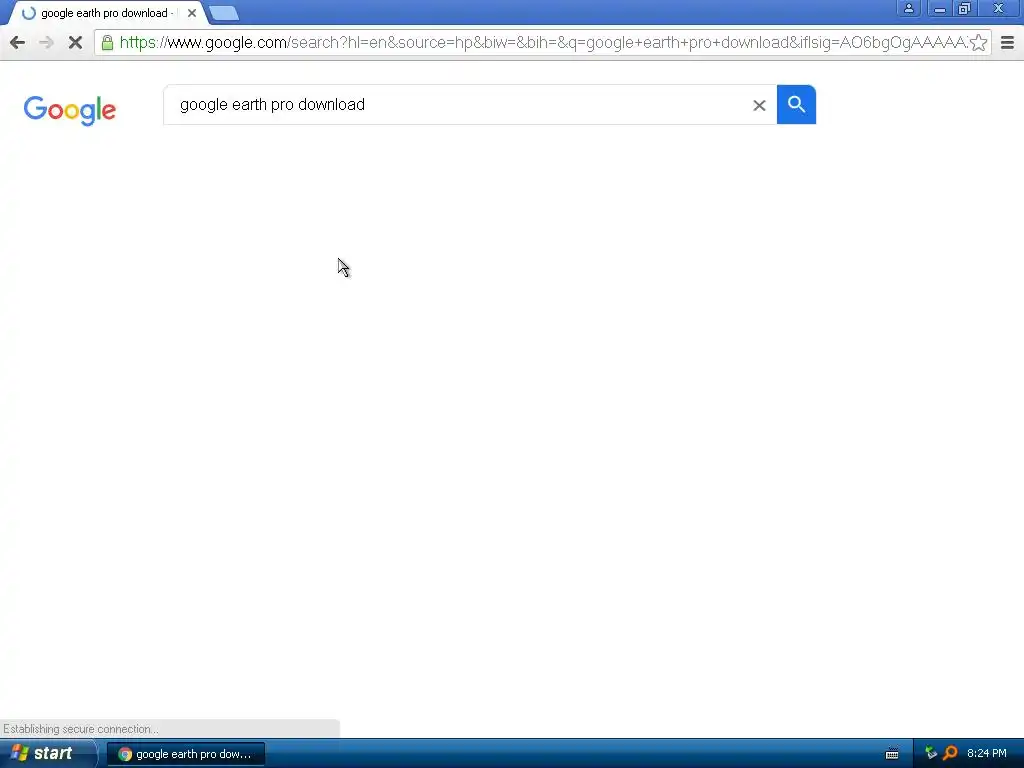
Task: Click the Google logo
Action: click(70, 110)
